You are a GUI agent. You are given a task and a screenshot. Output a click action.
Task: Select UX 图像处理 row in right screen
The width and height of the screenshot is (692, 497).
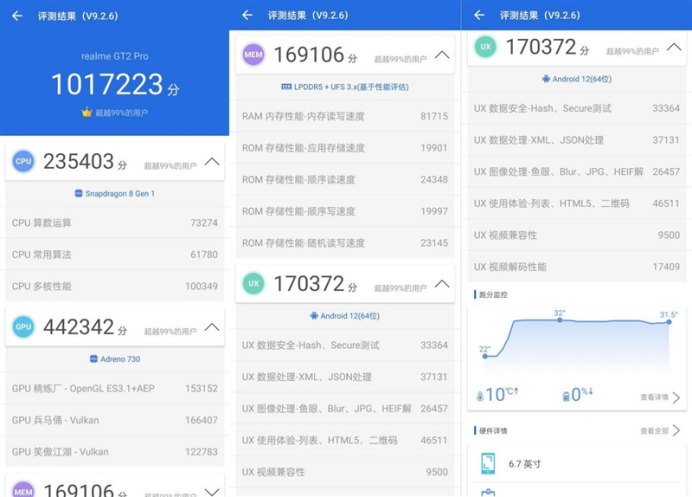[577, 172]
